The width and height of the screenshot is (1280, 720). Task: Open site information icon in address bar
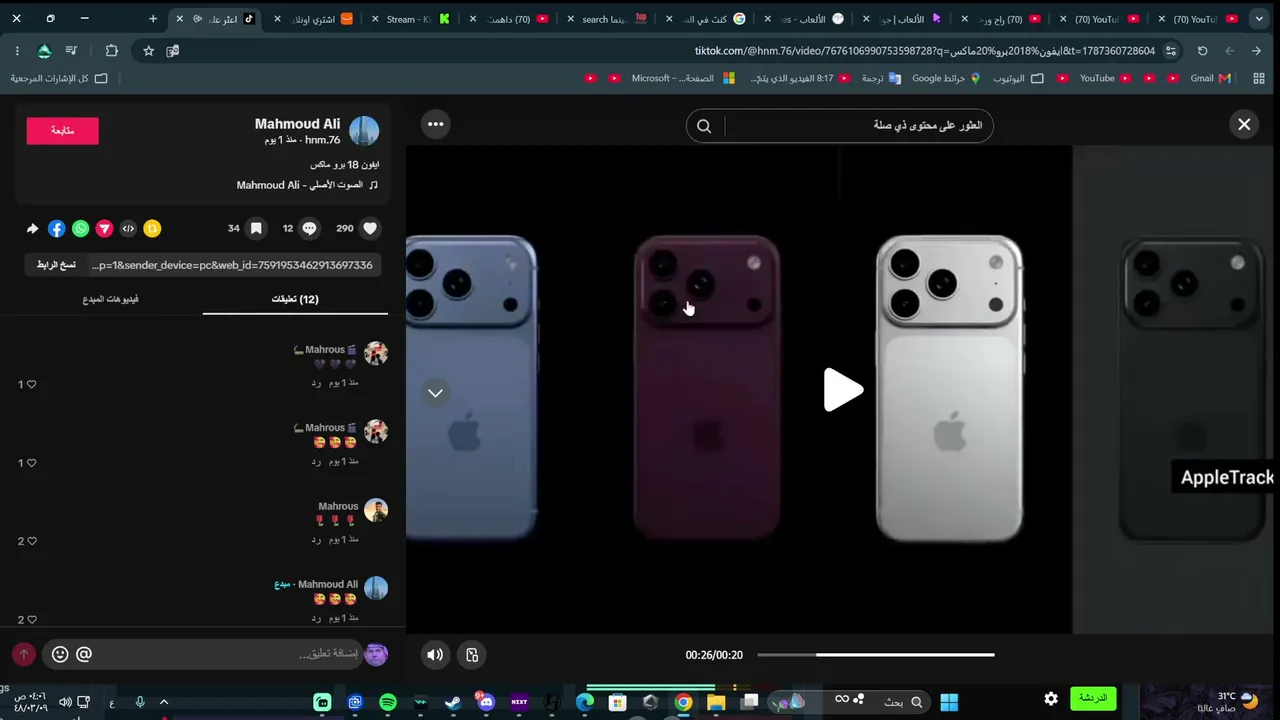pos(1171,51)
